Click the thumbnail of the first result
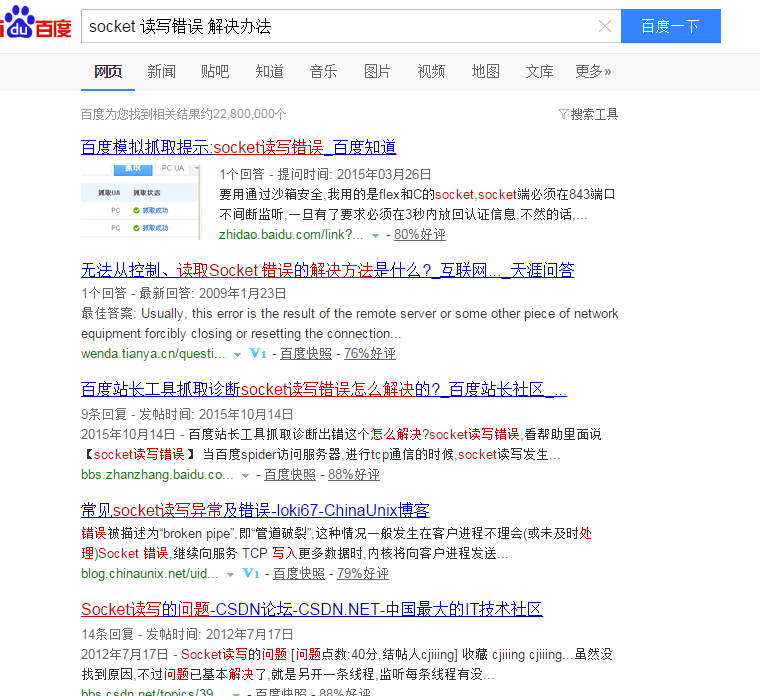 tap(141, 202)
